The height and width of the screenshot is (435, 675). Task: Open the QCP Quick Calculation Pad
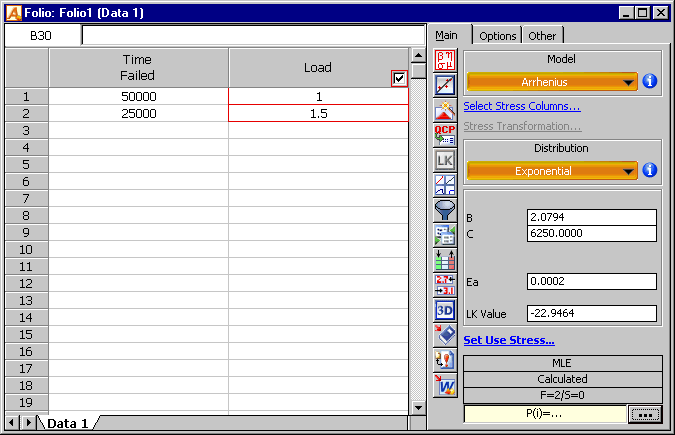(x=445, y=134)
